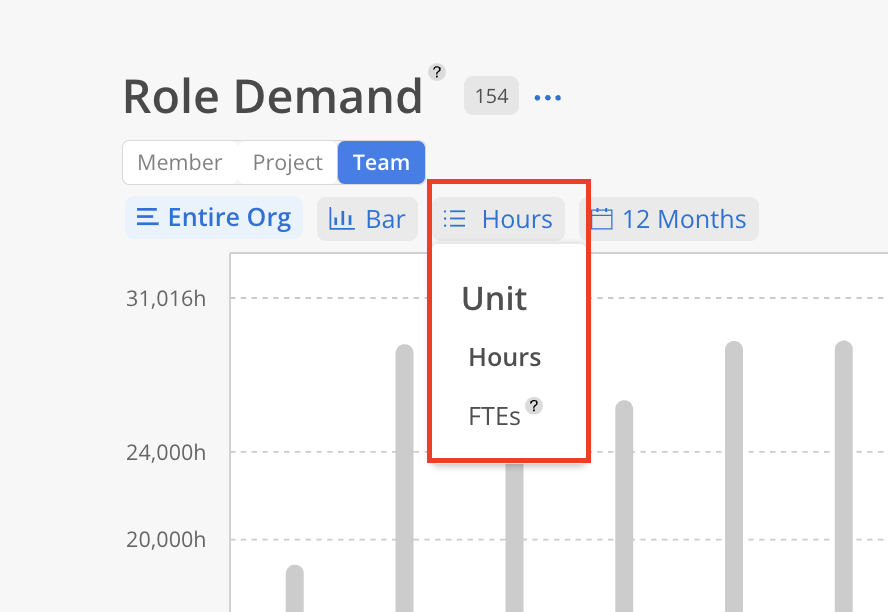Image resolution: width=888 pixels, height=612 pixels.
Task: Open the three-dot more options menu
Action: (548, 98)
